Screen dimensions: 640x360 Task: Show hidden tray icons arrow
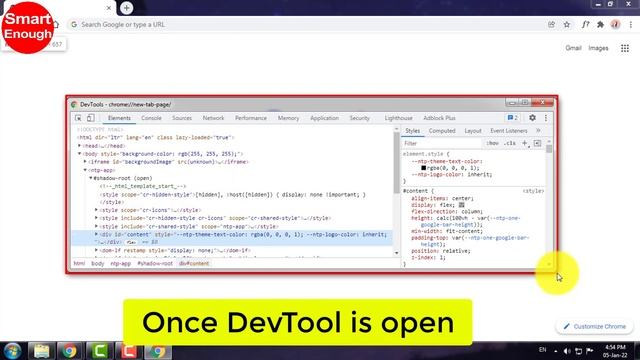point(556,351)
